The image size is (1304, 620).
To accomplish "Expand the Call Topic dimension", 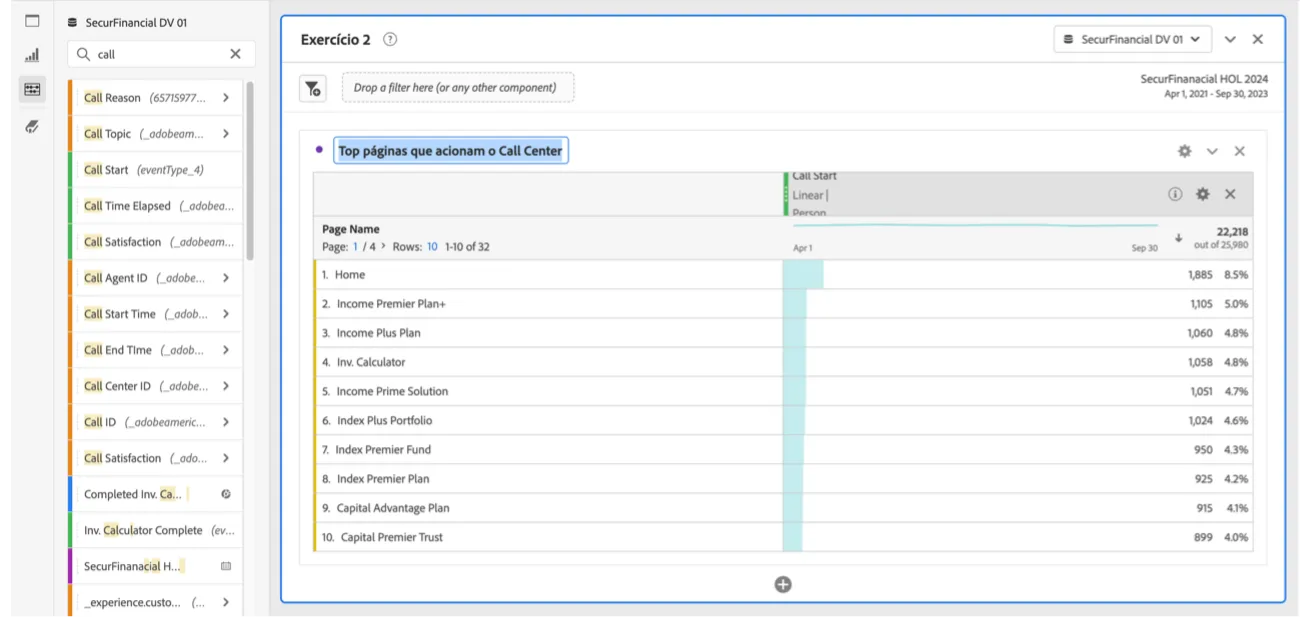I will (x=226, y=134).
